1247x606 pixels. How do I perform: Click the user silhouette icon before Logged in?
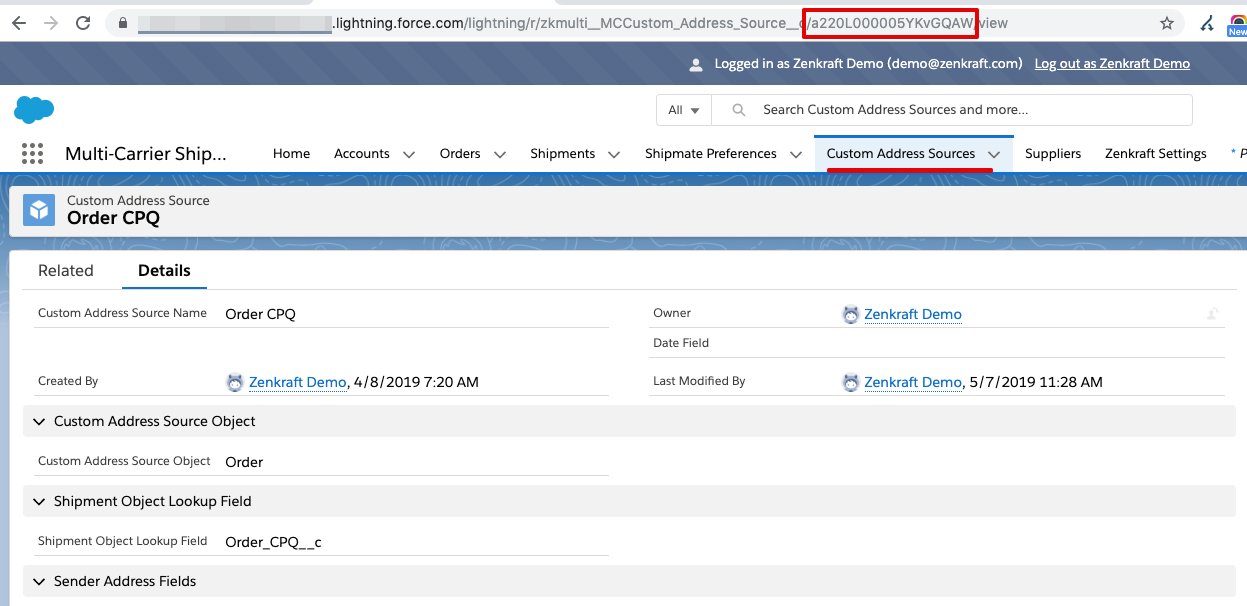coord(696,64)
